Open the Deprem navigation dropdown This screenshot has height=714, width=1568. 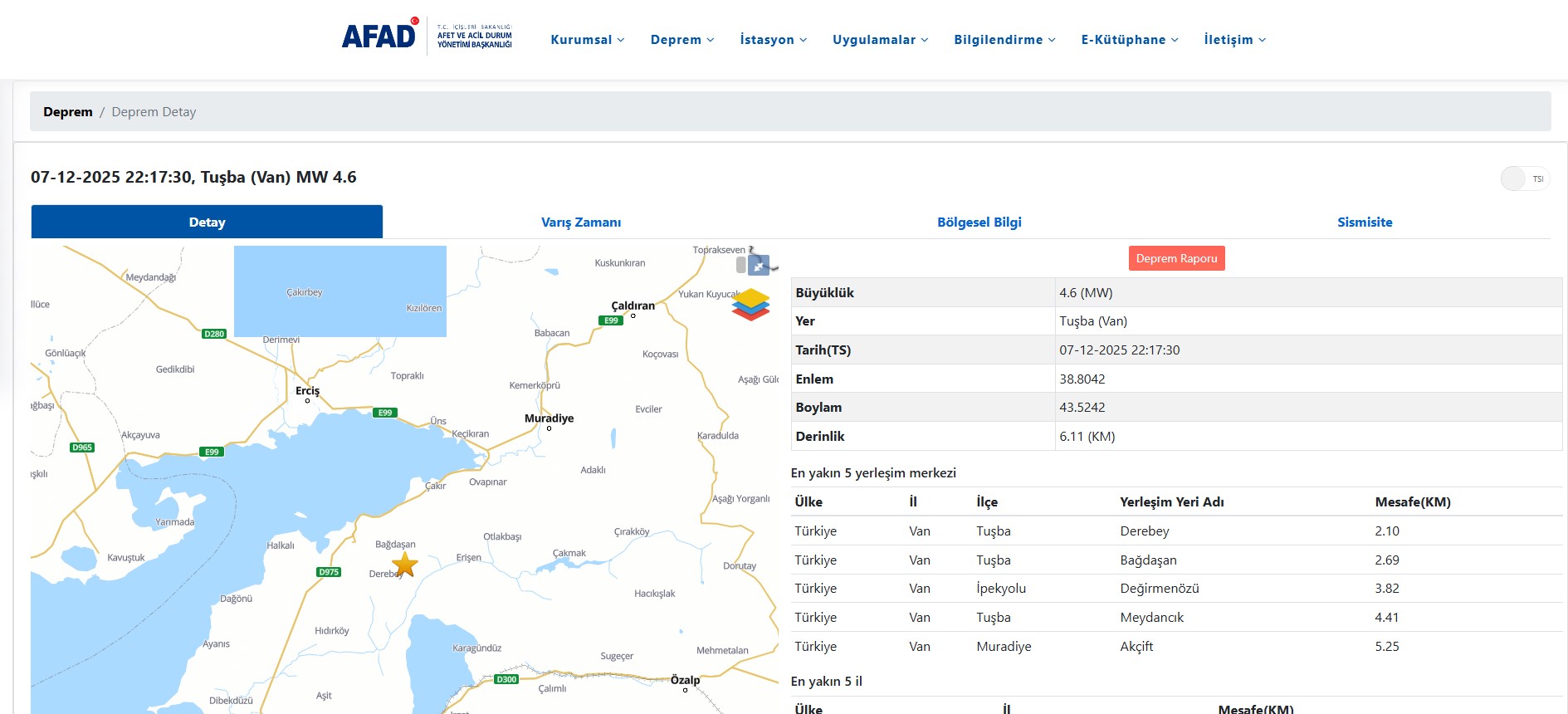coord(681,40)
